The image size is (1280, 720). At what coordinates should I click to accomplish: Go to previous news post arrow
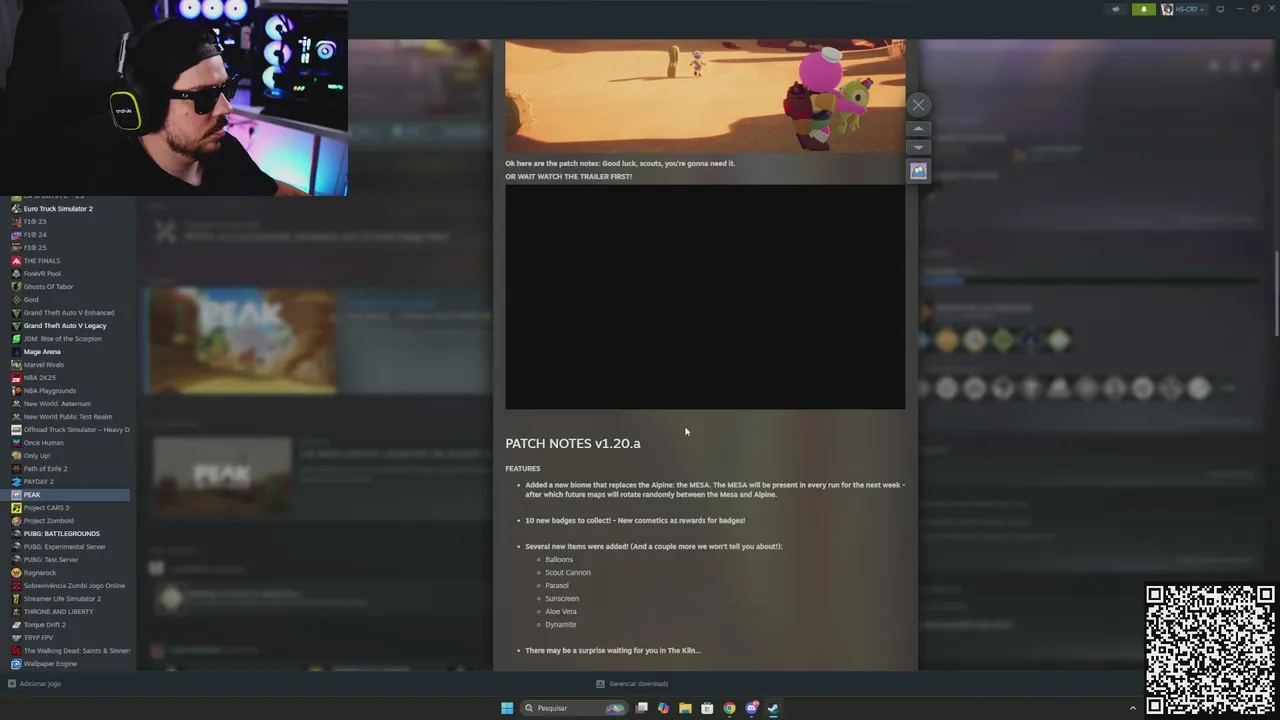pos(918,129)
